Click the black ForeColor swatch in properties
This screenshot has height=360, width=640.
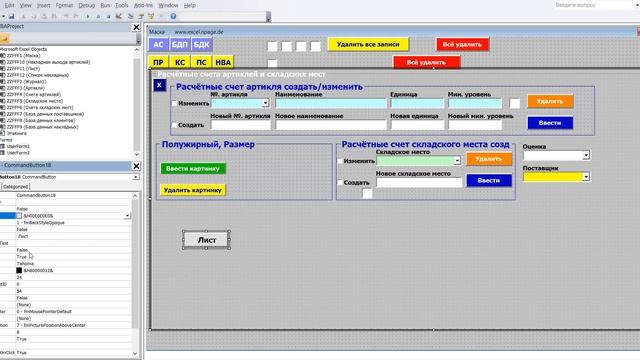[19, 270]
